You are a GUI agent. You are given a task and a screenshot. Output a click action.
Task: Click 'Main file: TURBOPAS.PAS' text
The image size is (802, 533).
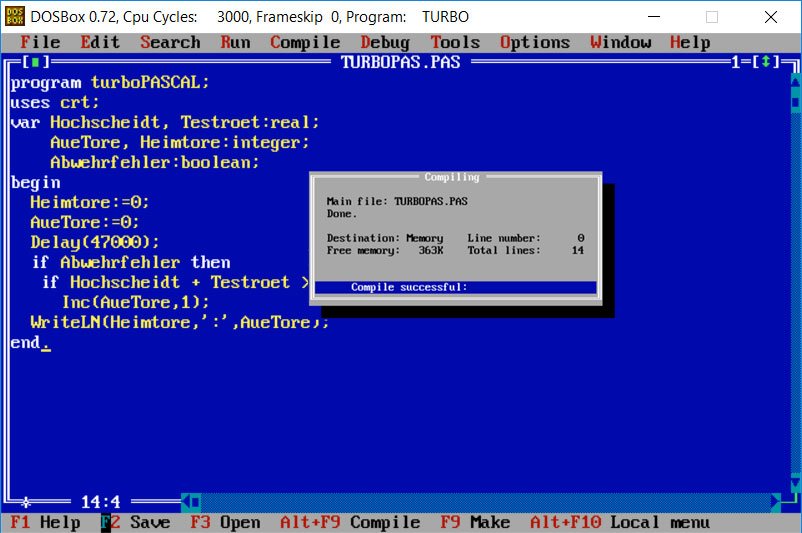[397, 201]
